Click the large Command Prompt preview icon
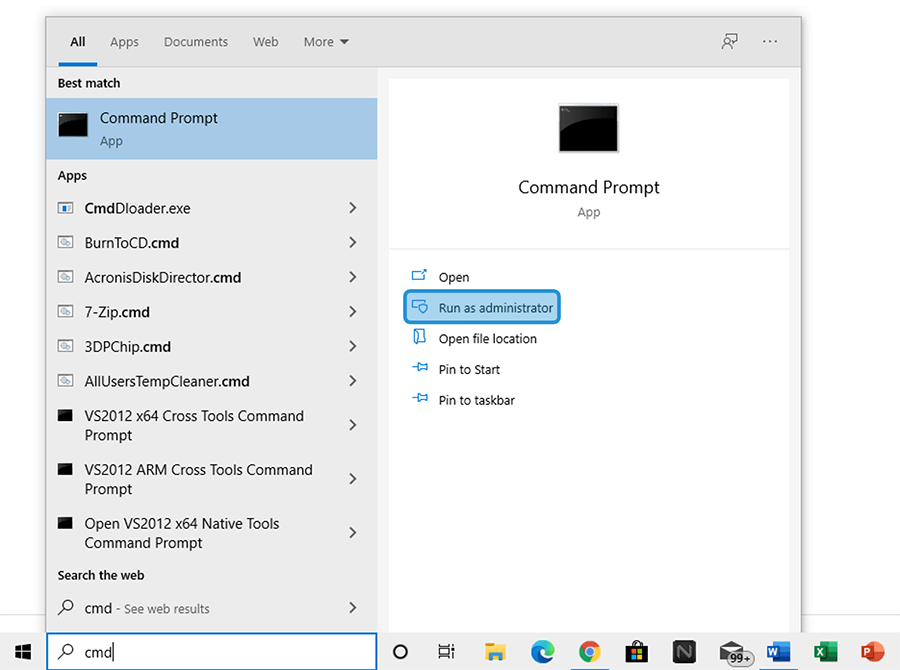Screen dimensions: 900x670 (588, 128)
